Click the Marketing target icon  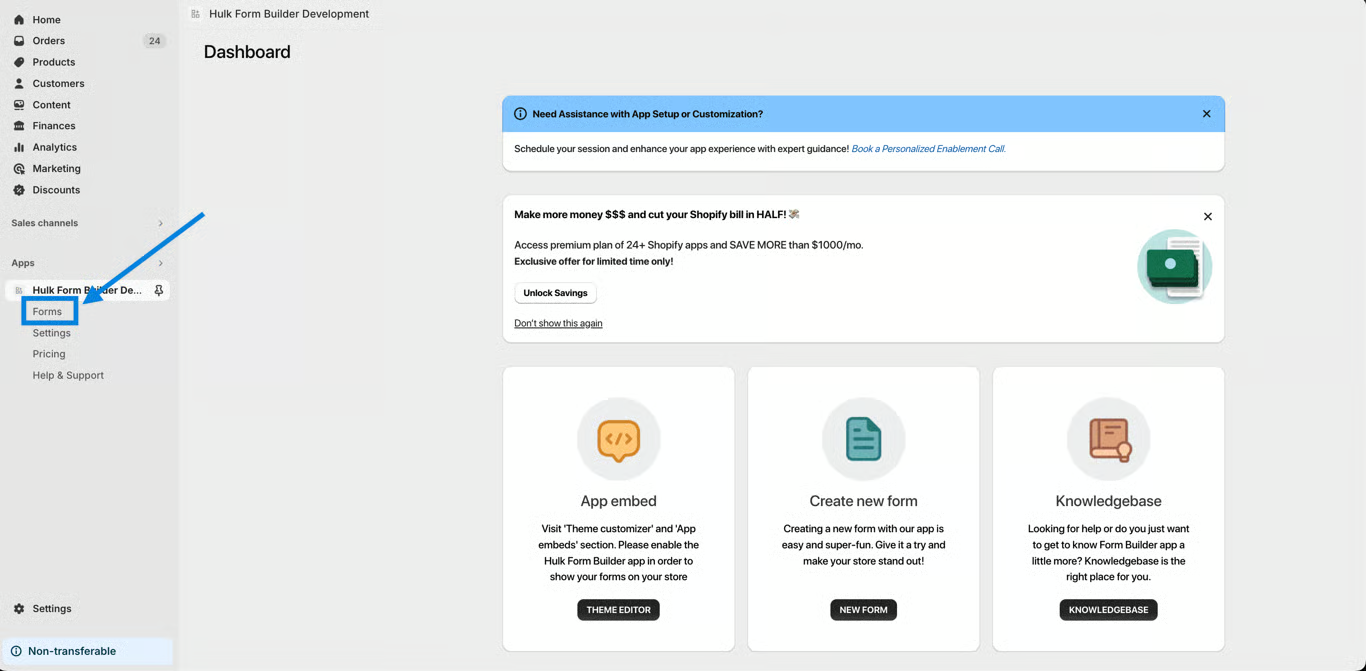coord(19,169)
